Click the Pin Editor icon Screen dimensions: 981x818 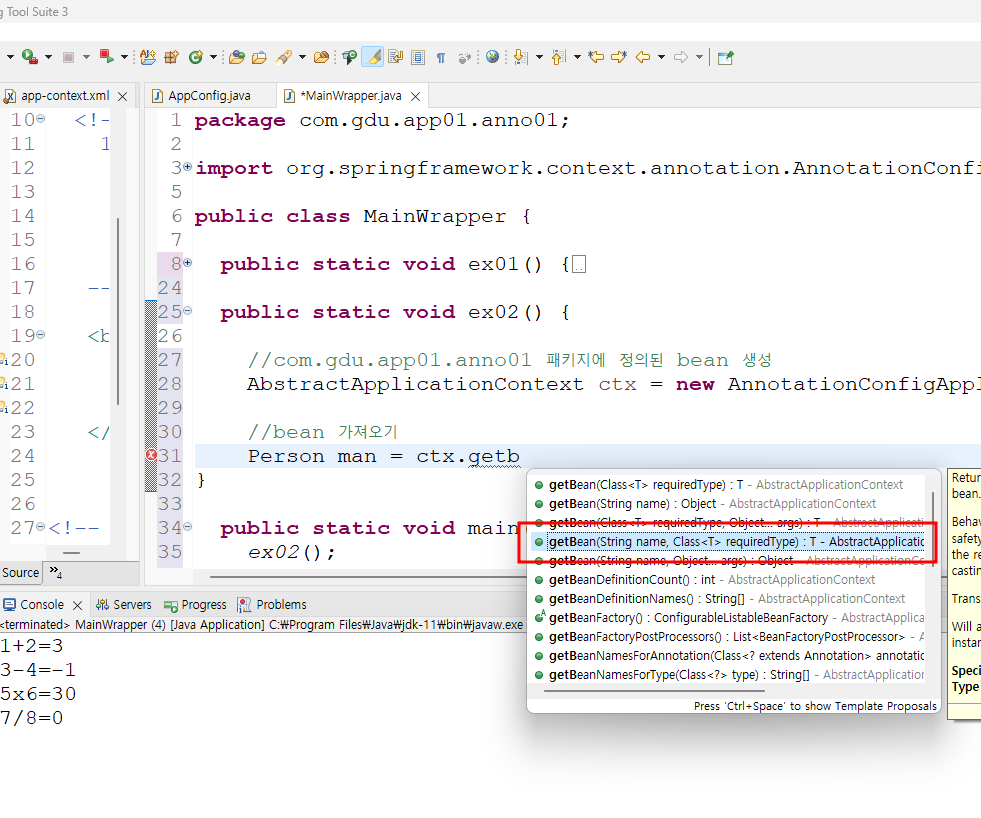coord(725,58)
